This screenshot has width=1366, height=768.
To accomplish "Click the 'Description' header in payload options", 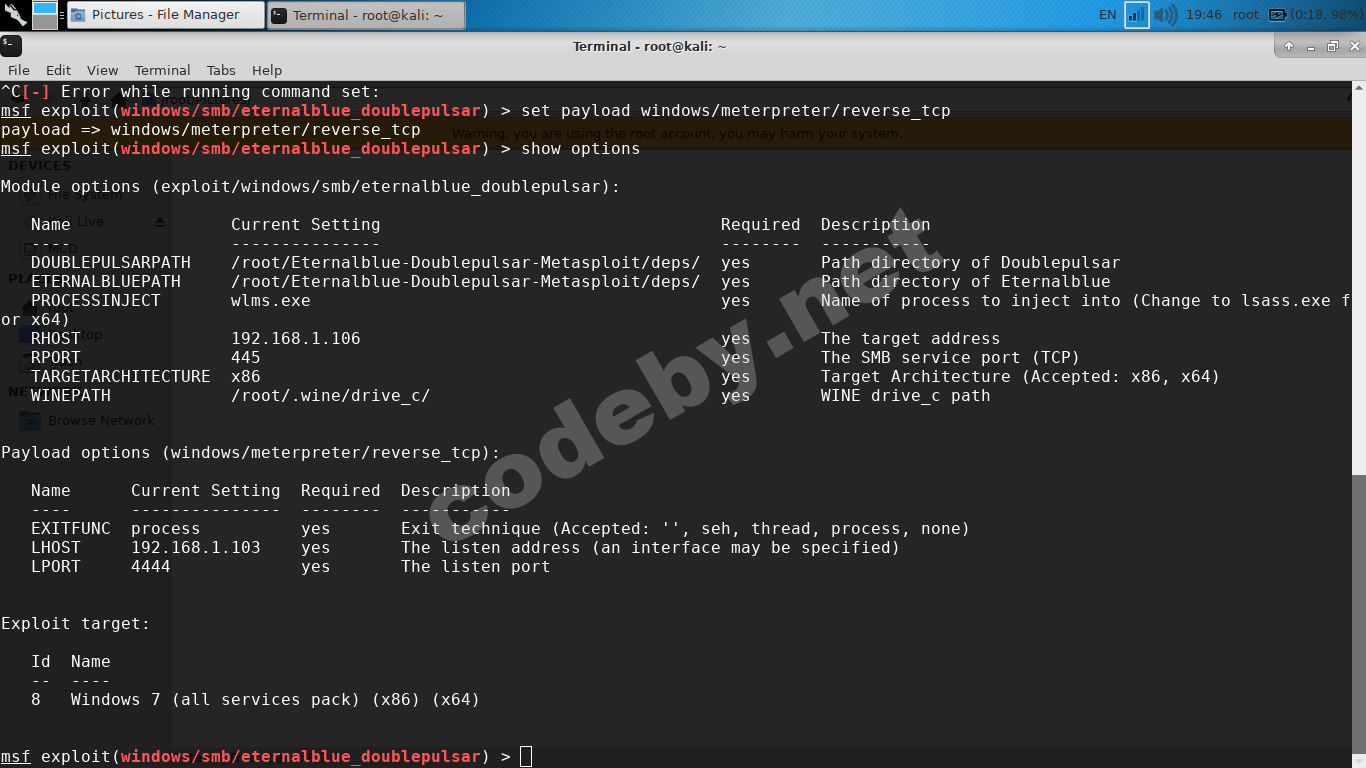I will click(456, 490).
